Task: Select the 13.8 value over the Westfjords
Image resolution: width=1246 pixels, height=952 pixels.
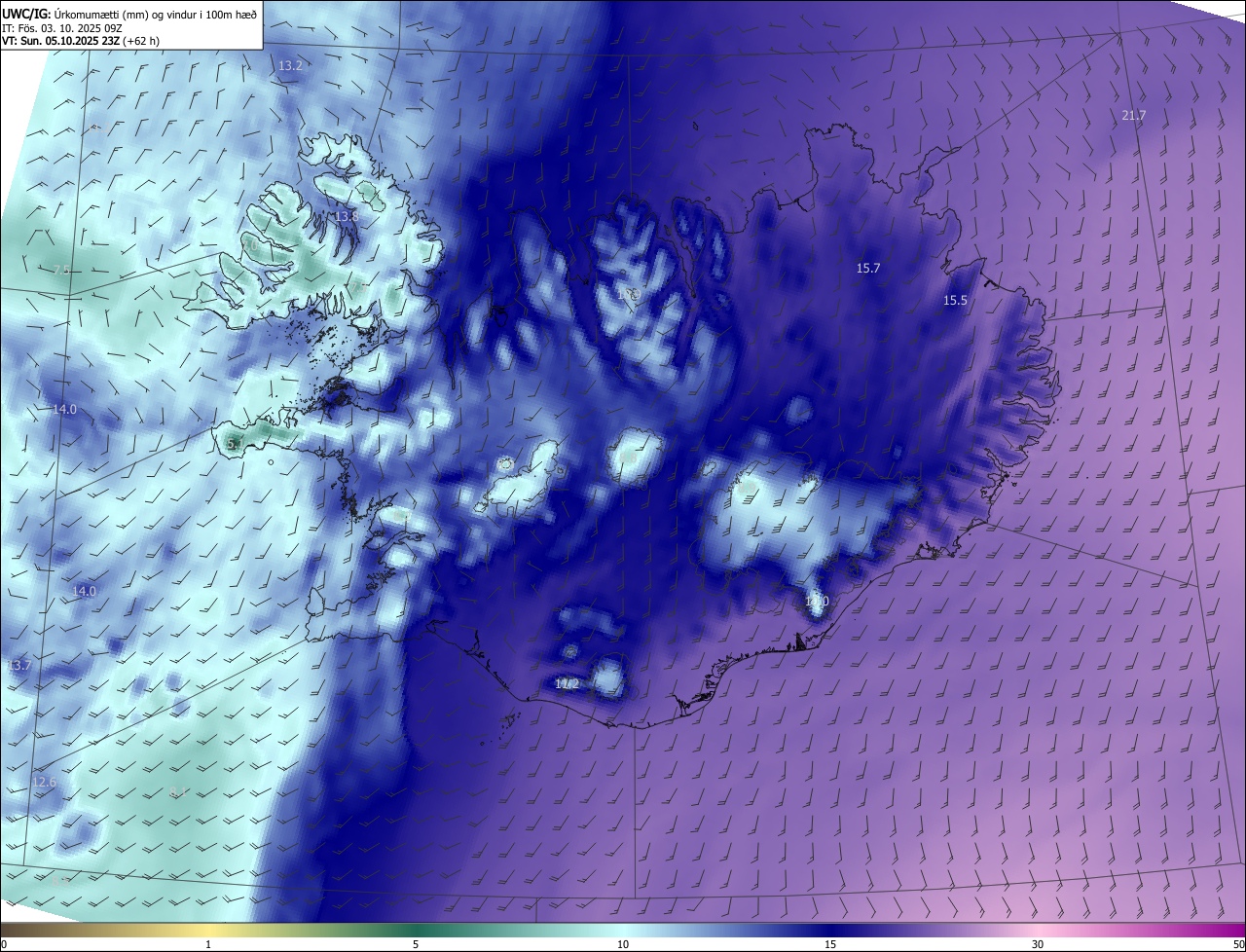Action: (348, 216)
